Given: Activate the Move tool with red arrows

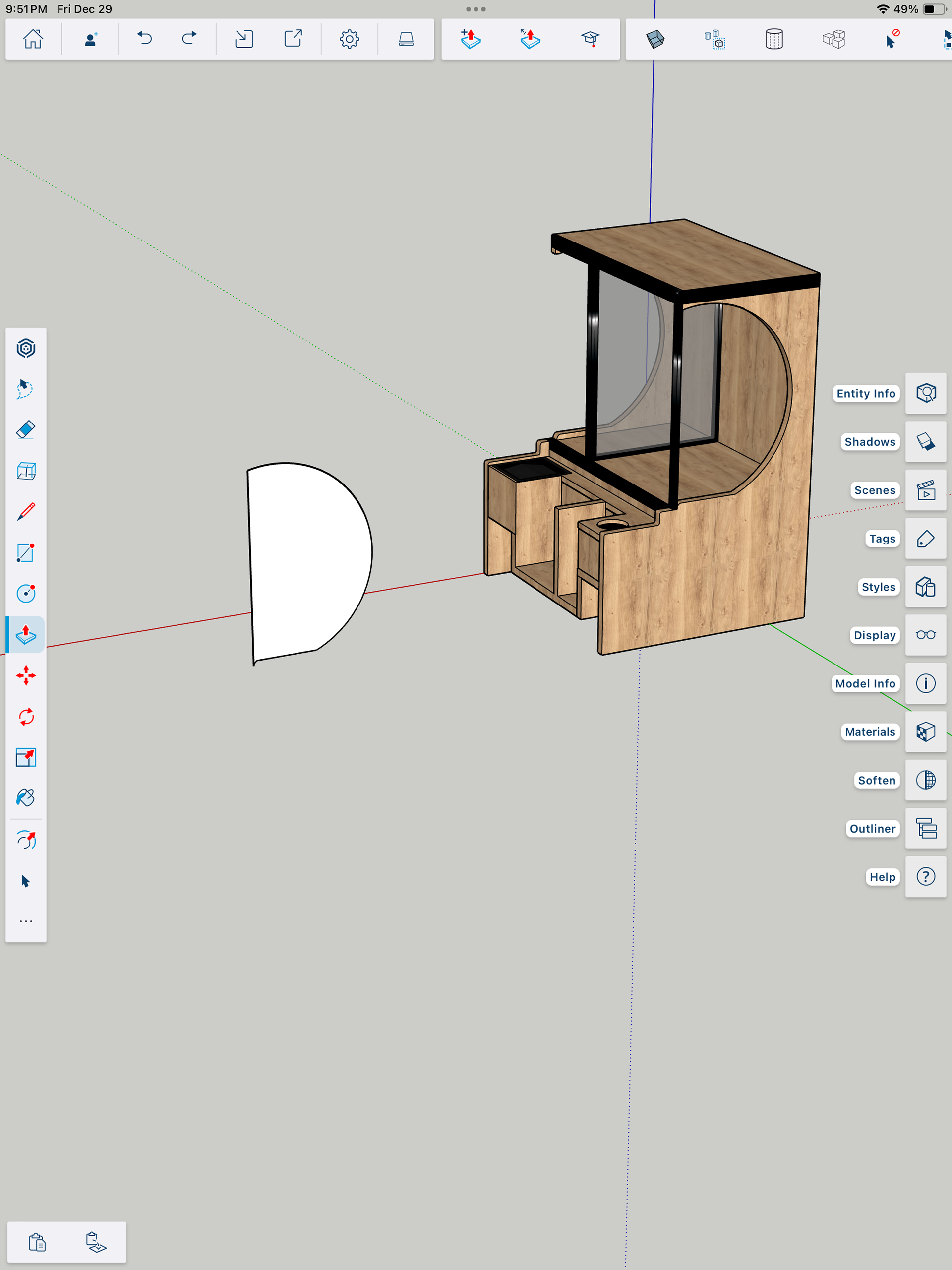Looking at the screenshot, I should [26, 675].
